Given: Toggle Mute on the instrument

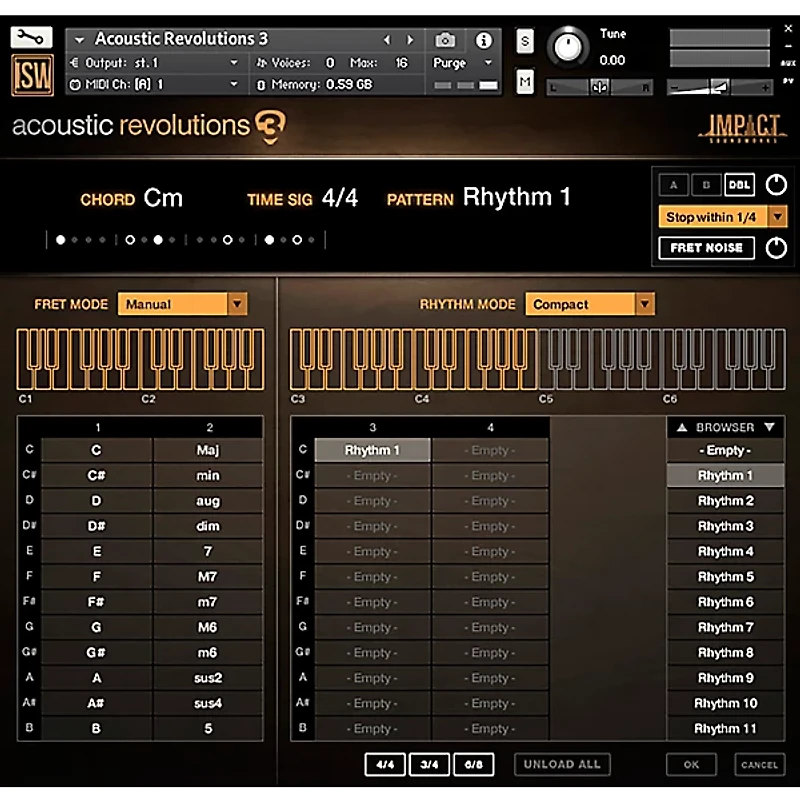Looking at the screenshot, I should pyautogui.click(x=524, y=80).
